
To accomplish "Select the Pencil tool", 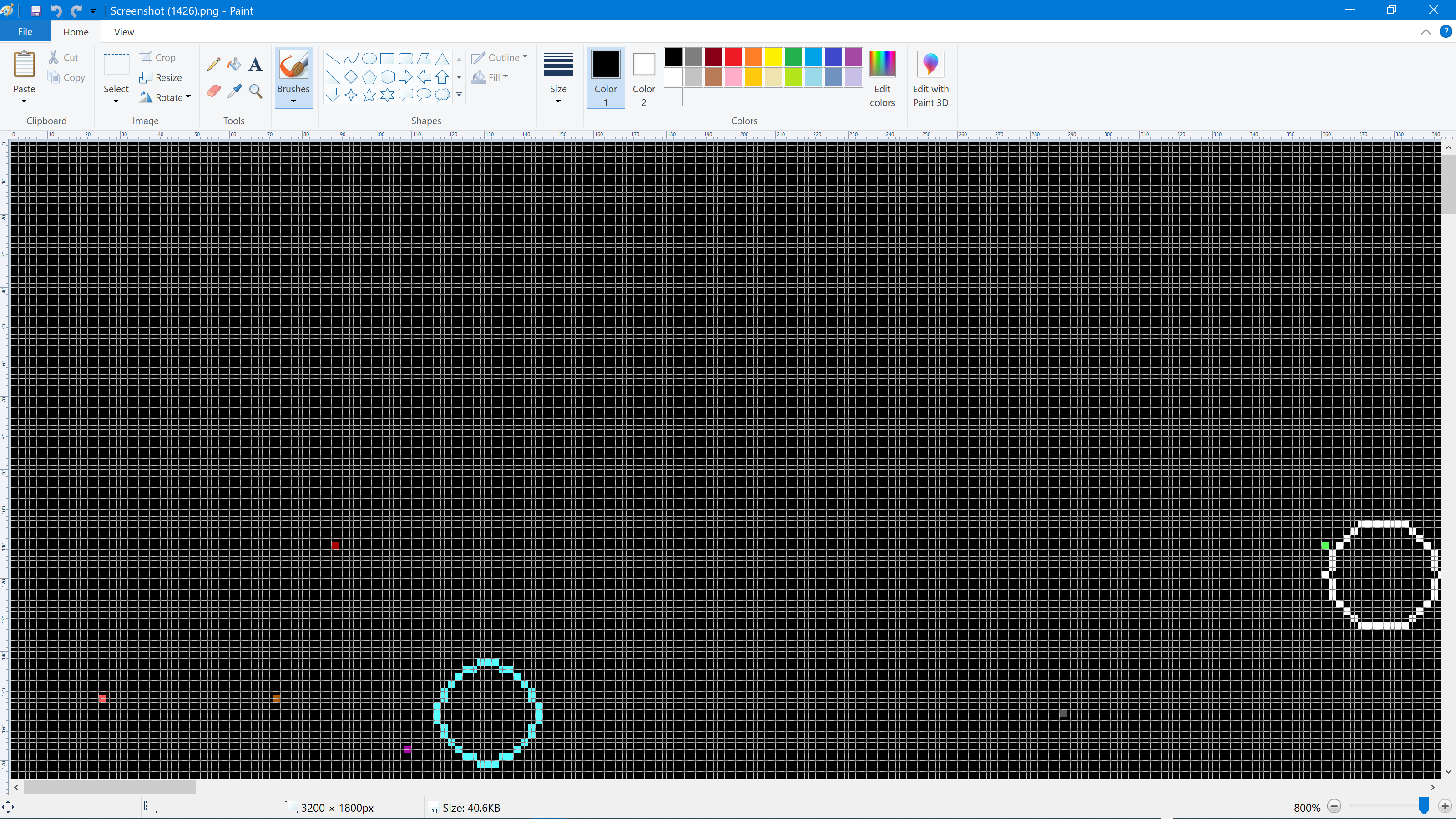I will [x=213, y=64].
